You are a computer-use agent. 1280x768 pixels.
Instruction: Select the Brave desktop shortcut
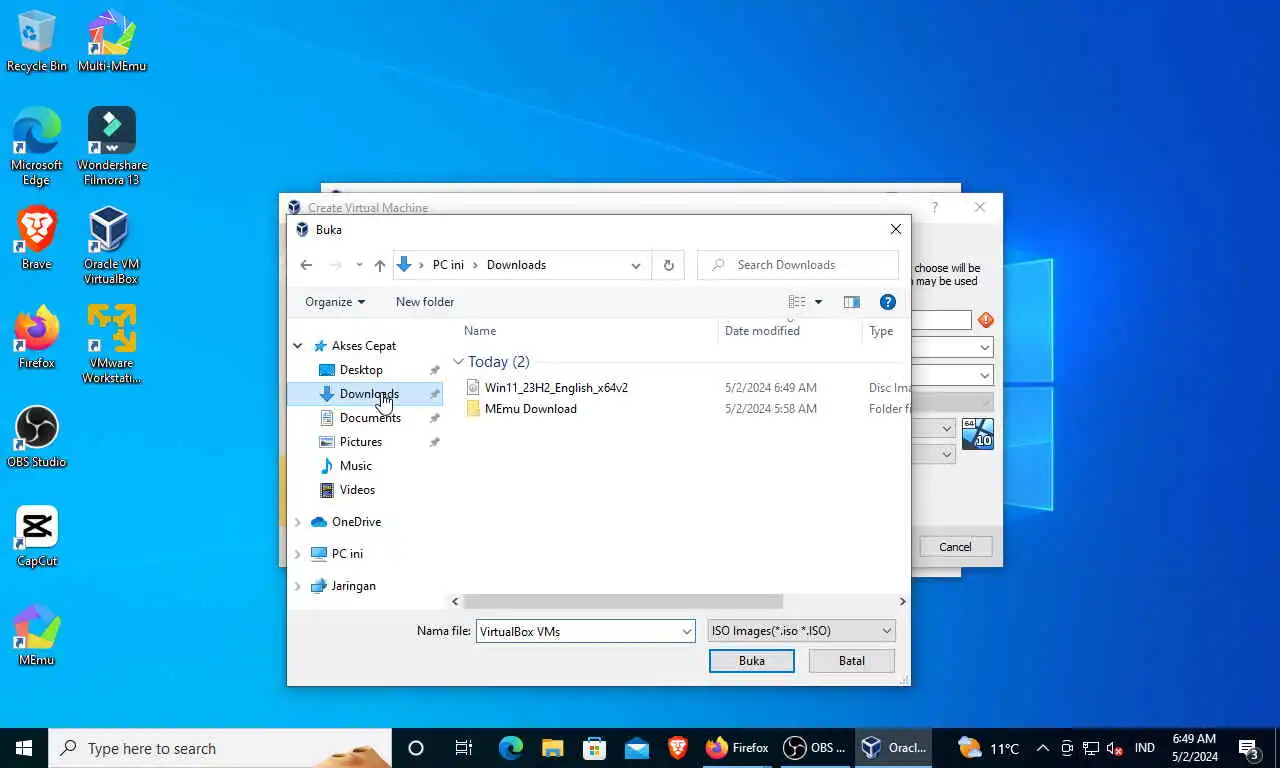click(37, 238)
